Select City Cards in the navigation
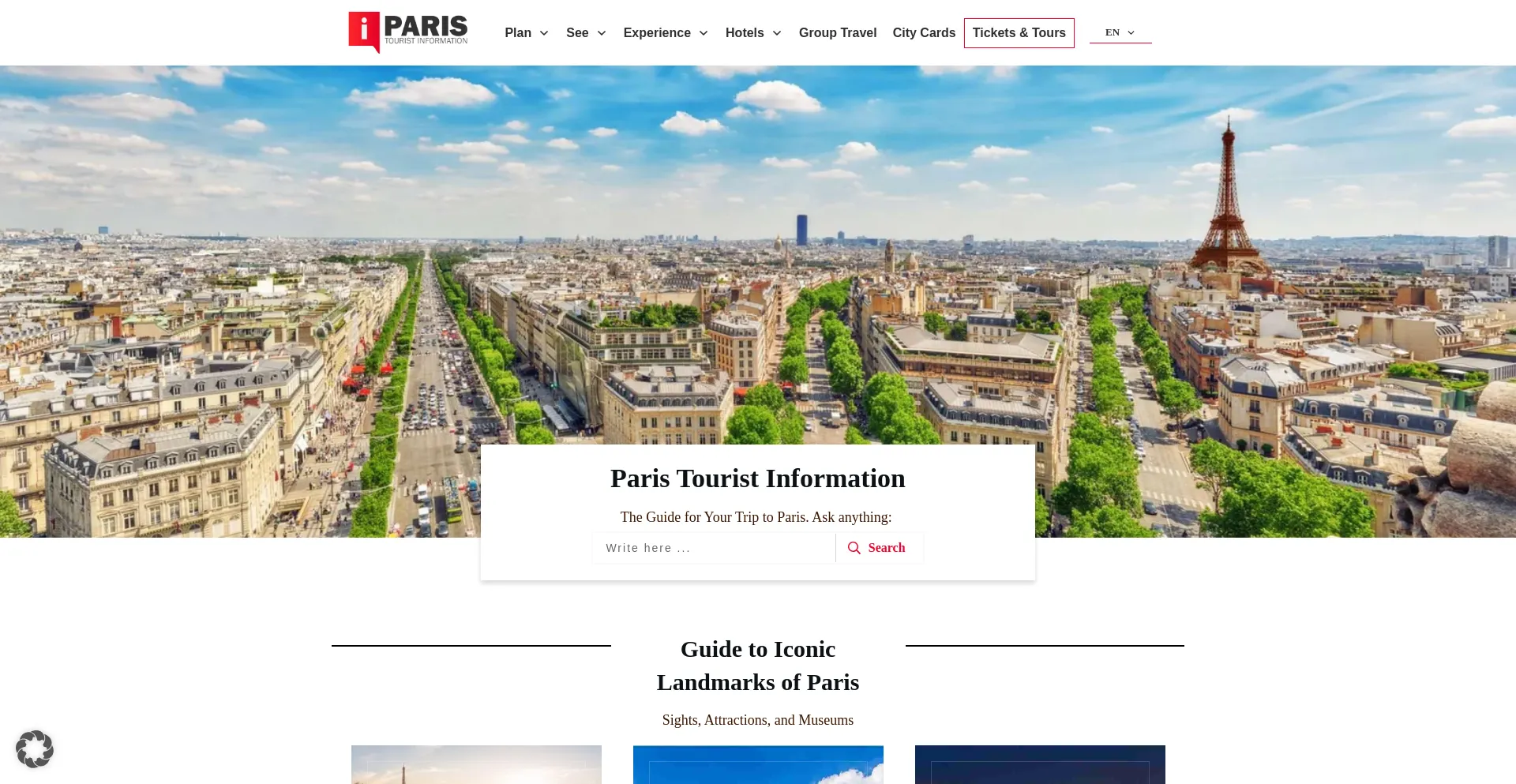This screenshot has width=1516, height=784. [924, 32]
